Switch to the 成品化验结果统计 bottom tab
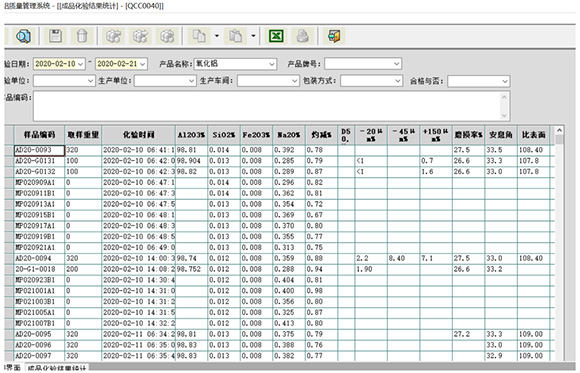The width and height of the screenshot is (580, 373). click(x=57, y=368)
